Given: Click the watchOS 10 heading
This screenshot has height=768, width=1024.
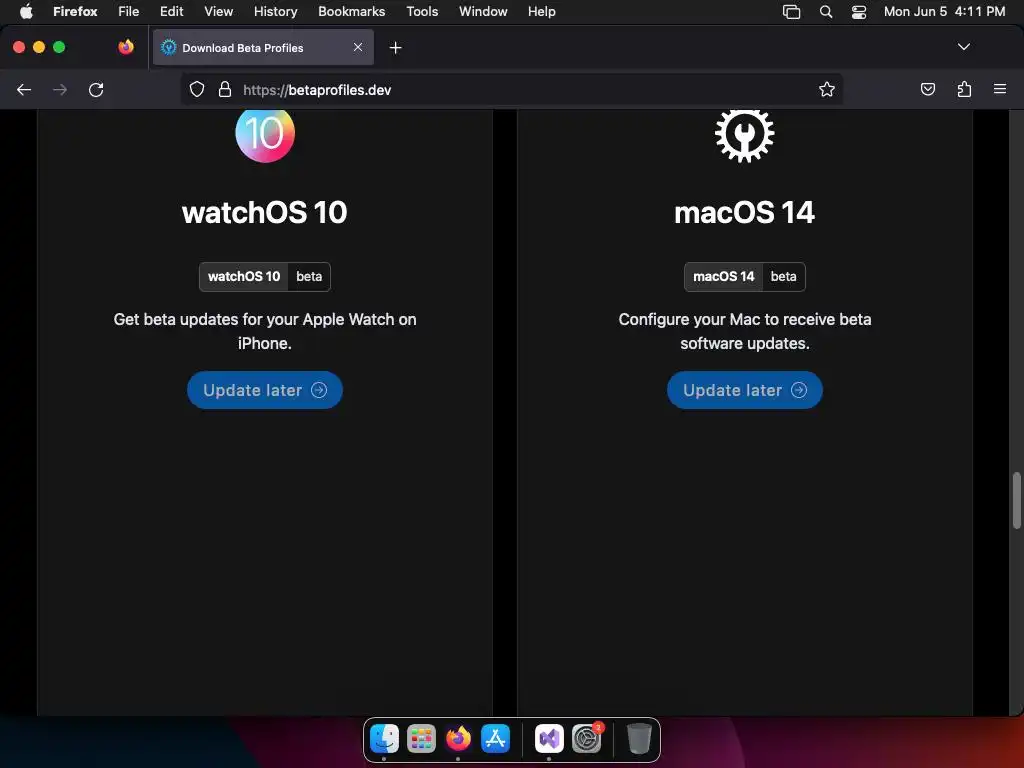Looking at the screenshot, I should click(264, 212).
